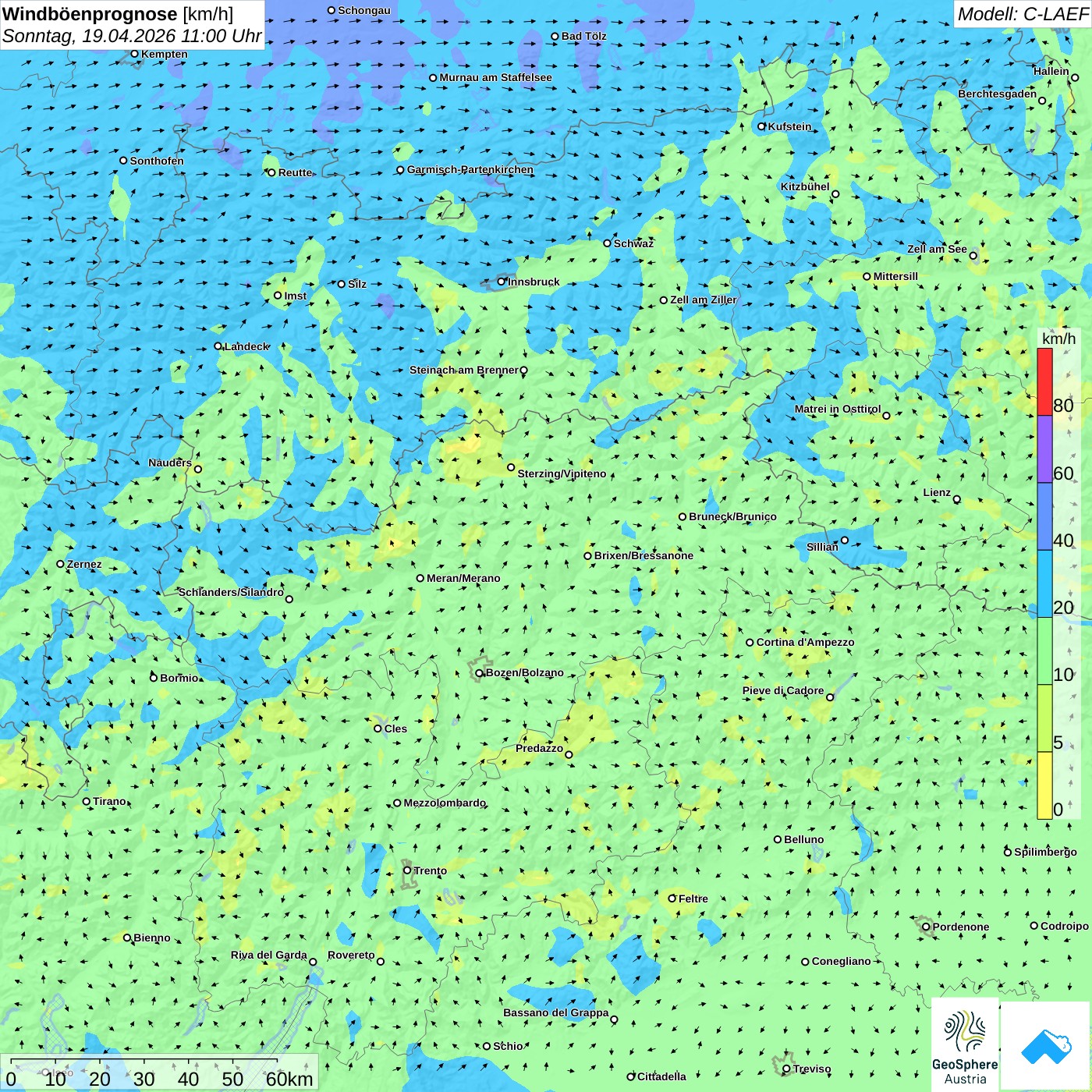
Task: Click the 'Windböenprognose [km/h]' title
Action: coord(118,14)
